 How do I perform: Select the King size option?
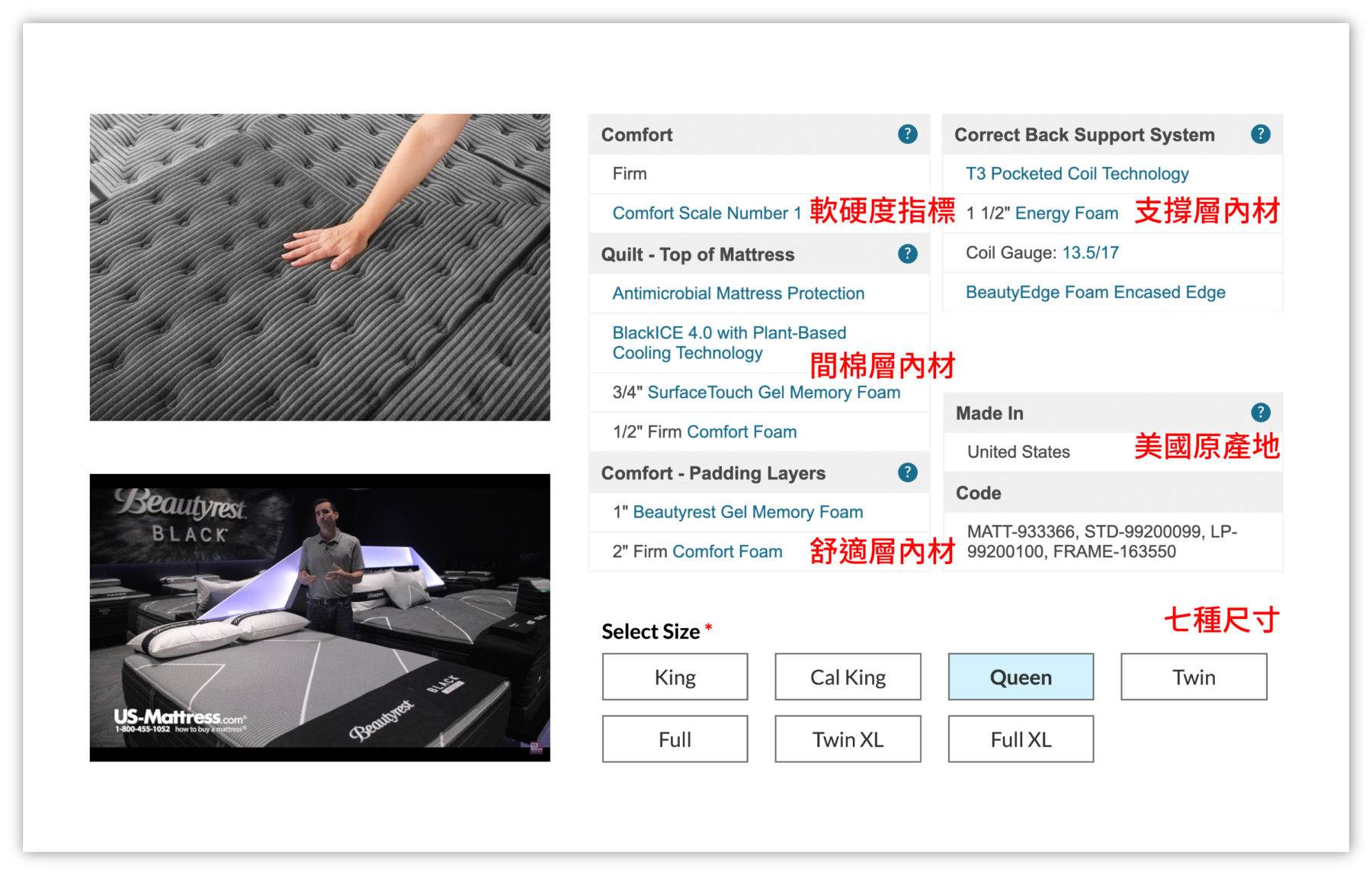coord(675,677)
